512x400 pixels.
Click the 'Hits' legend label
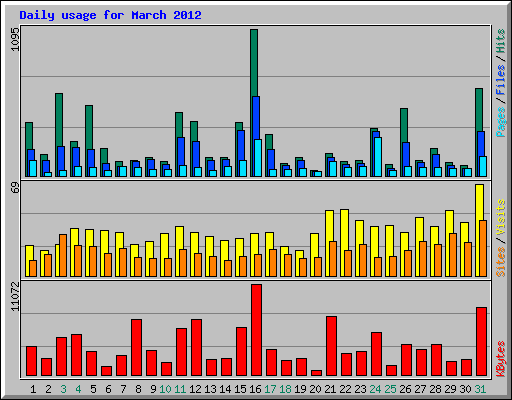point(500,41)
